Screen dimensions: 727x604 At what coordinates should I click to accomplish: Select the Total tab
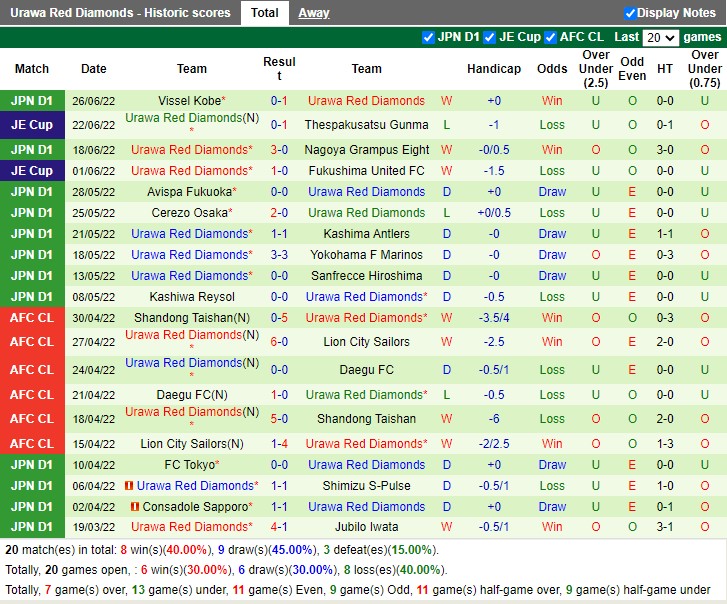[265, 13]
